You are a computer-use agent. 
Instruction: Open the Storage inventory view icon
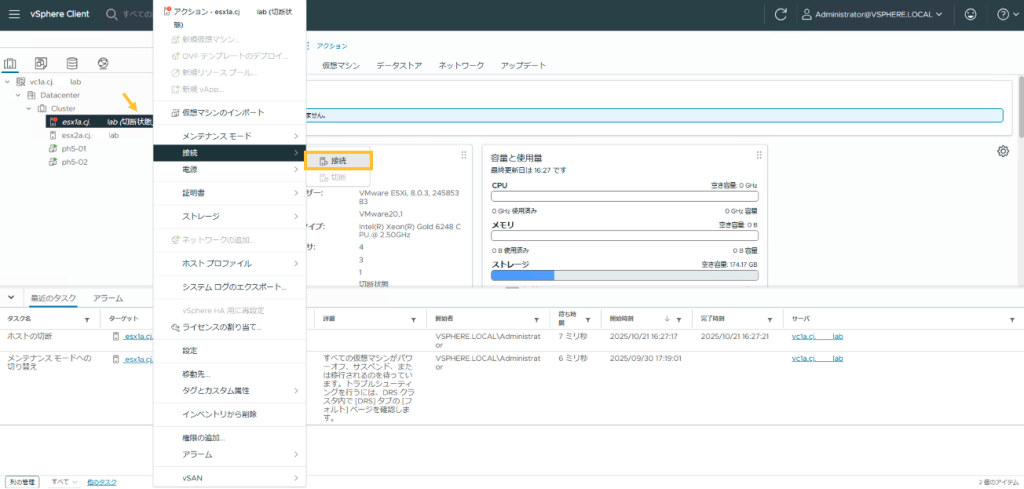pos(71,64)
